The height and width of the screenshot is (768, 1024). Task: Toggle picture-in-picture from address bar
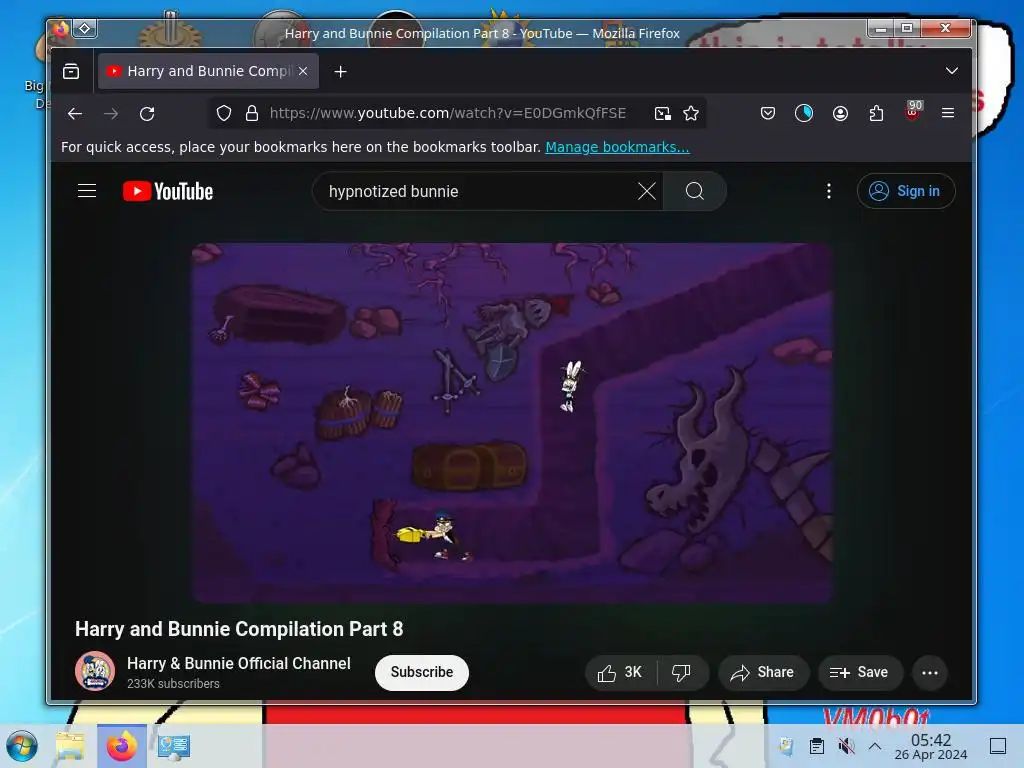pos(662,114)
